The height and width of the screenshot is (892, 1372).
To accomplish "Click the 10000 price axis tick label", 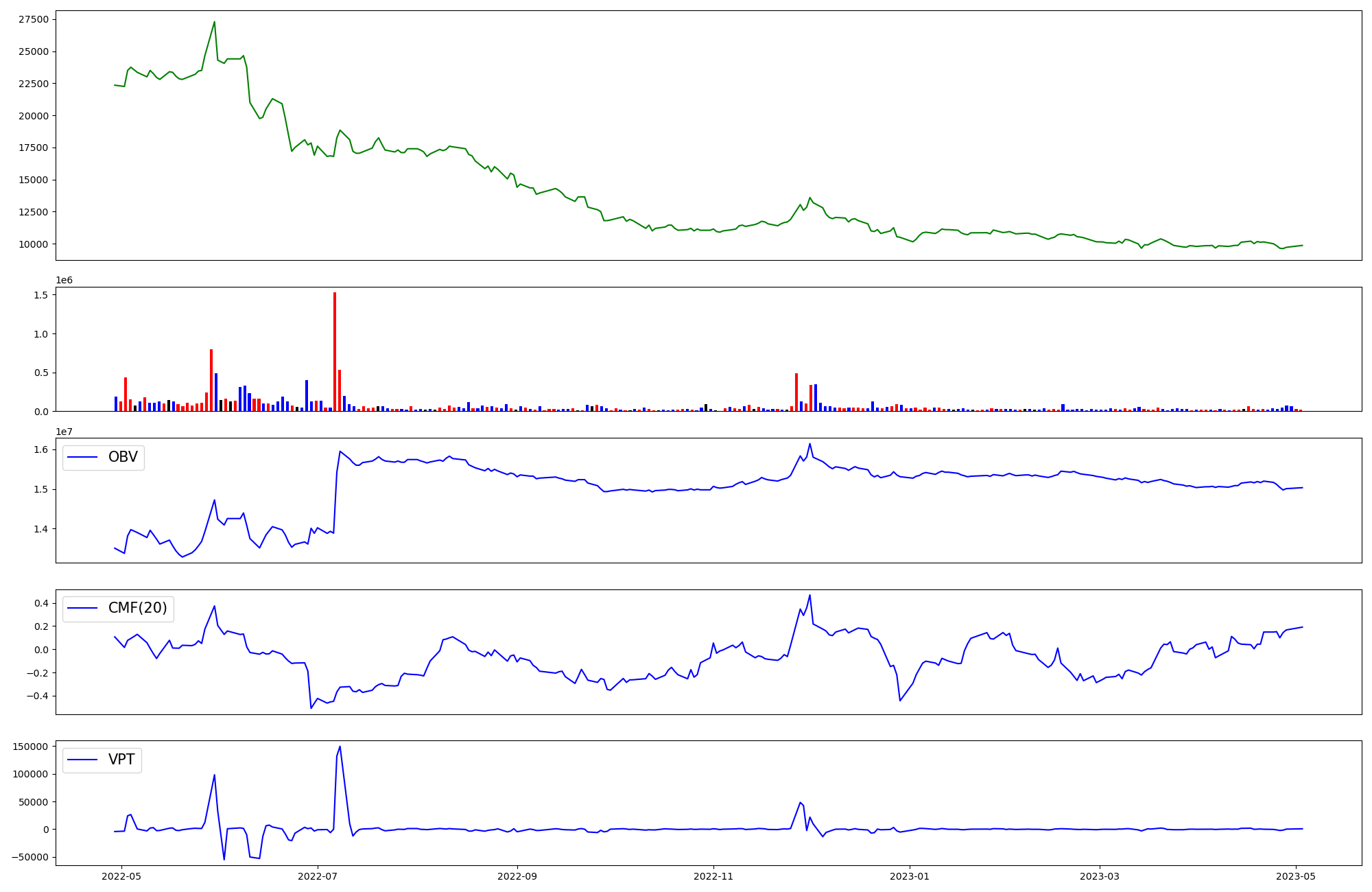I will pyautogui.click(x=33, y=244).
